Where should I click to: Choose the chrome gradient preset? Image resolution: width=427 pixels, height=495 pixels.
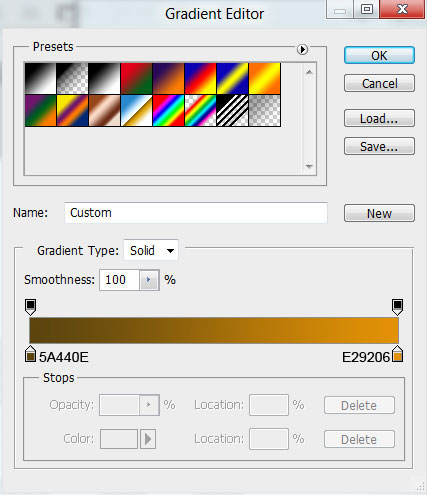(136, 110)
